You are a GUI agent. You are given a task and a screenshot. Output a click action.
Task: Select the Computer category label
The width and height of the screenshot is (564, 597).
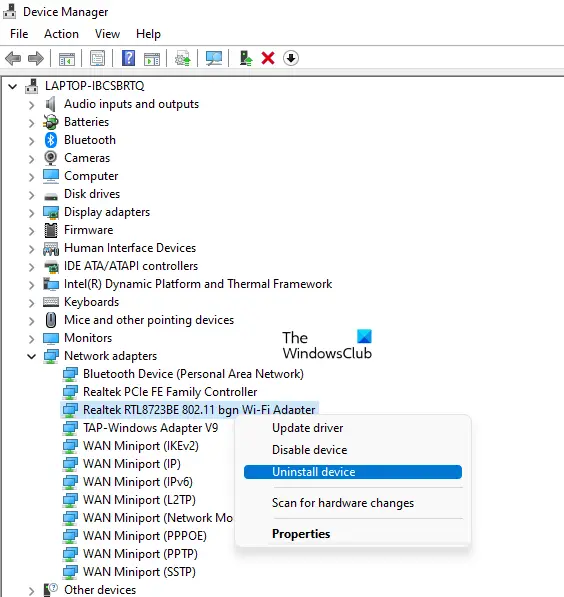[x=91, y=176]
